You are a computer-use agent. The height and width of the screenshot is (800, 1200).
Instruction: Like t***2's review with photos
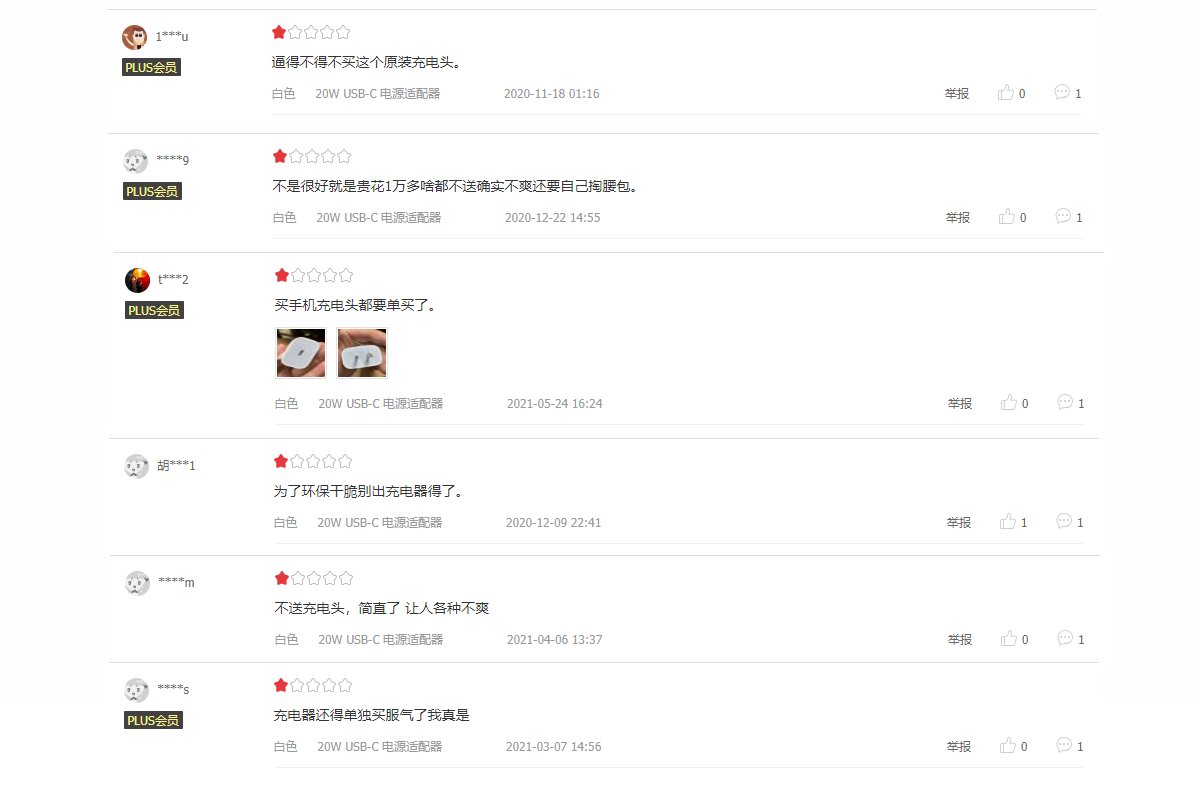coord(1015,403)
